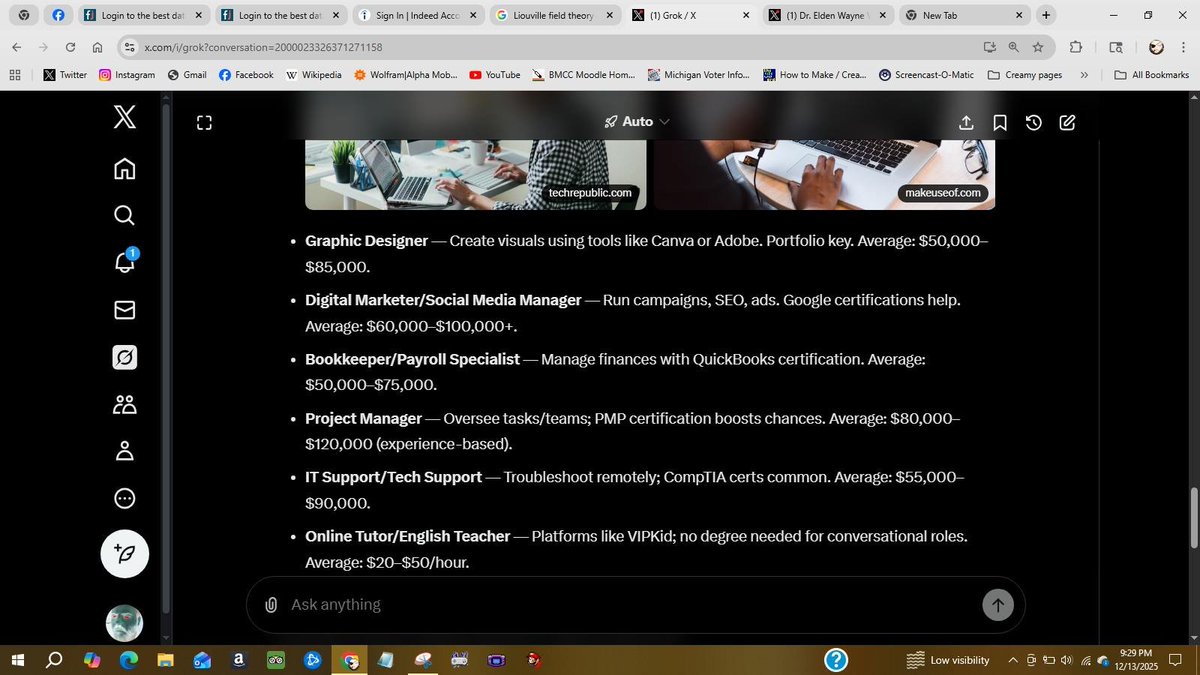Open the Wikipedia bookmark
This screenshot has width=1200, height=675.
pos(313,75)
